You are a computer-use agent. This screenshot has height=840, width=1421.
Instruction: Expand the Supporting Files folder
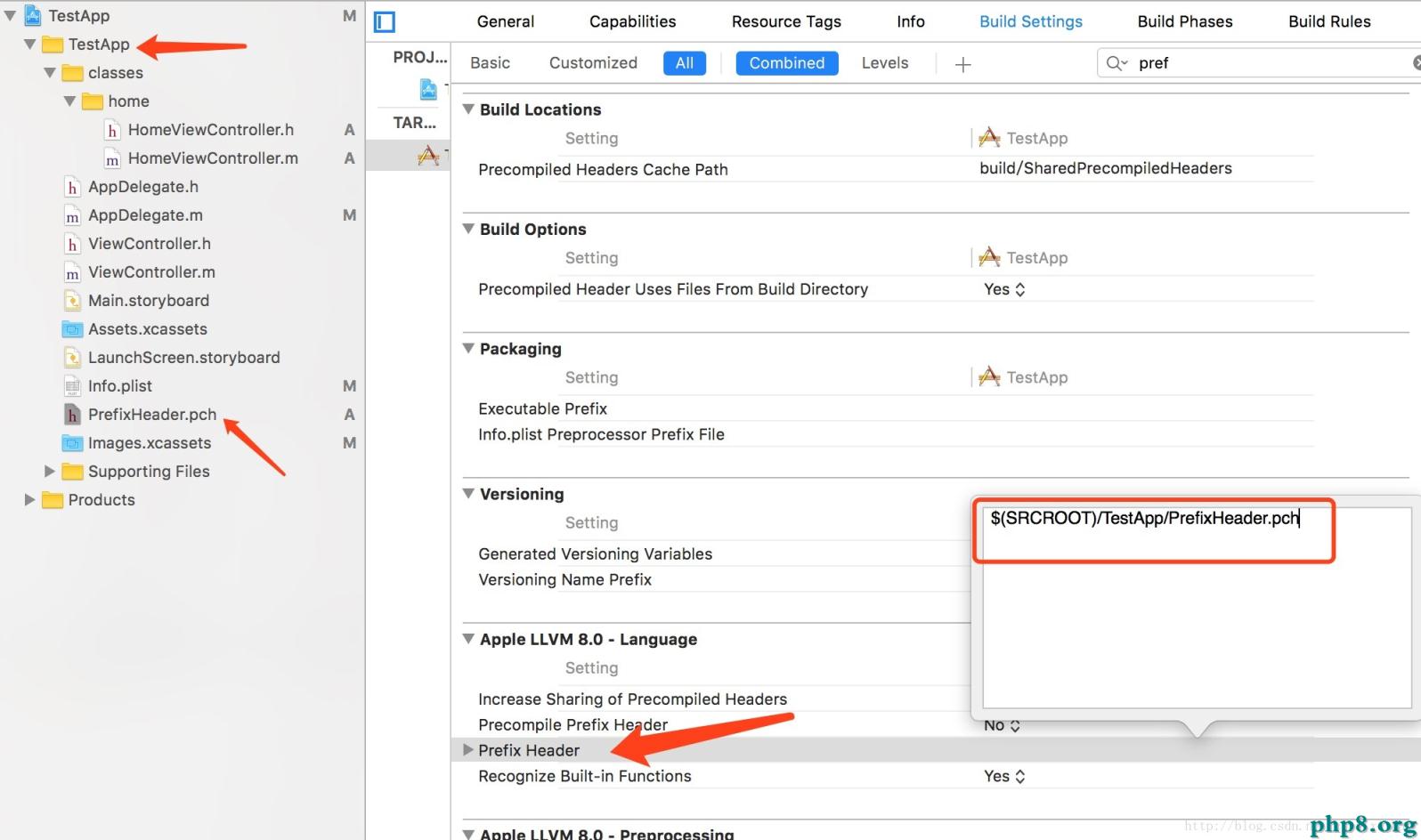click(x=50, y=472)
